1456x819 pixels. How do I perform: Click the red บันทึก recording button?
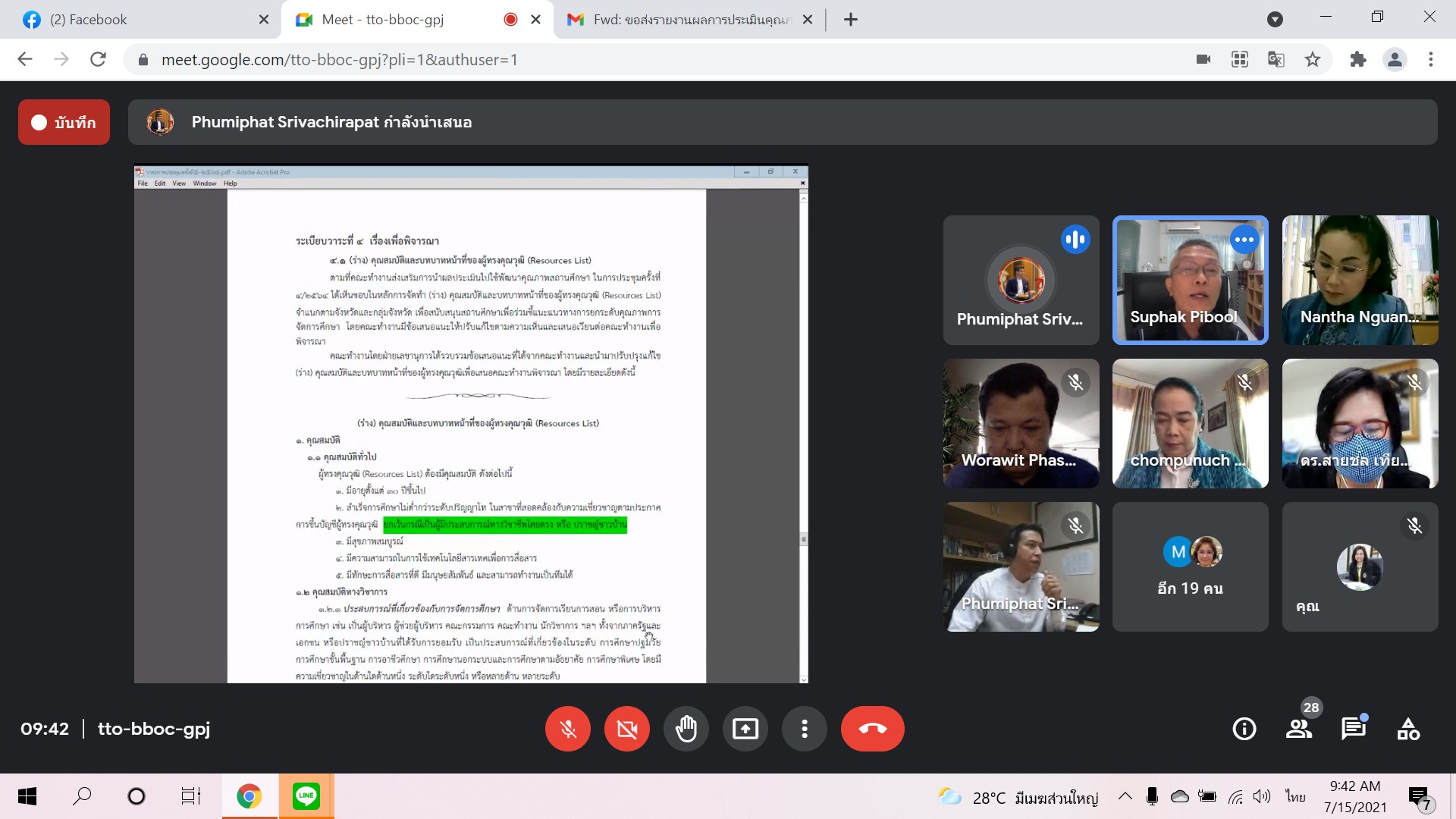(x=64, y=122)
